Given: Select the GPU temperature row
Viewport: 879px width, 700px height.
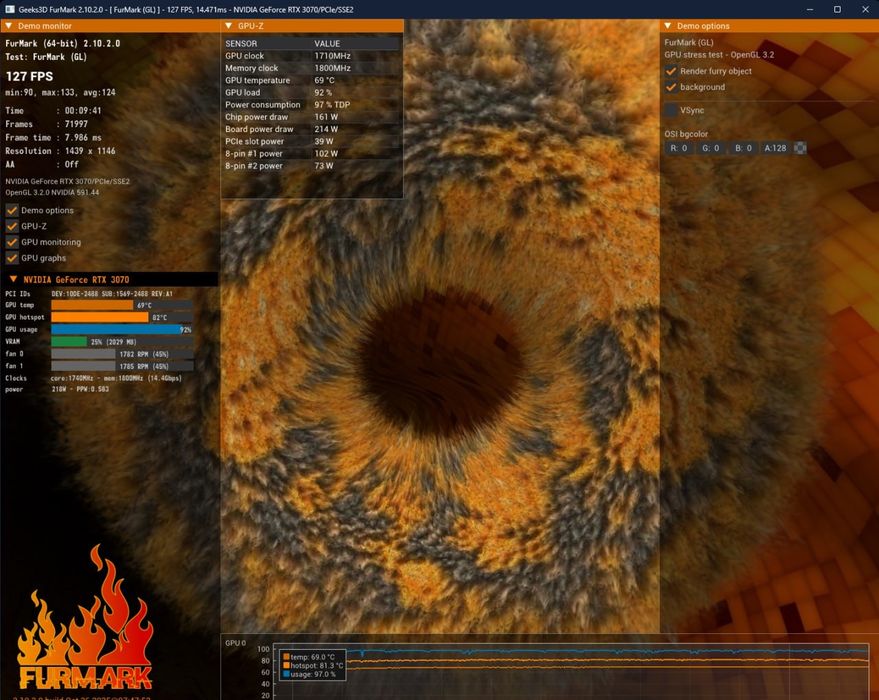Looking at the screenshot, I should tap(312, 80).
